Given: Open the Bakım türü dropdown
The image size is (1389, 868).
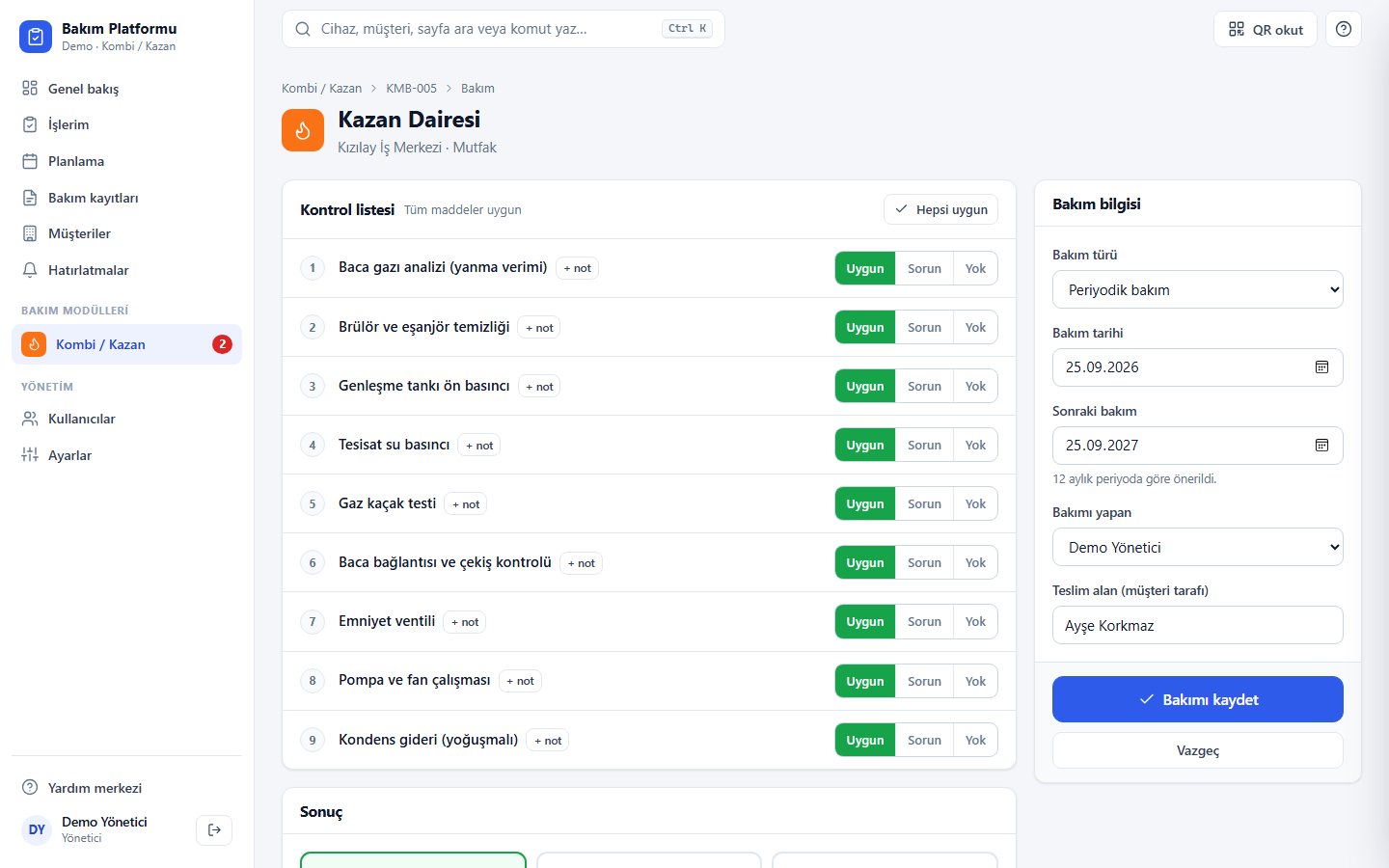Looking at the screenshot, I should (1198, 289).
